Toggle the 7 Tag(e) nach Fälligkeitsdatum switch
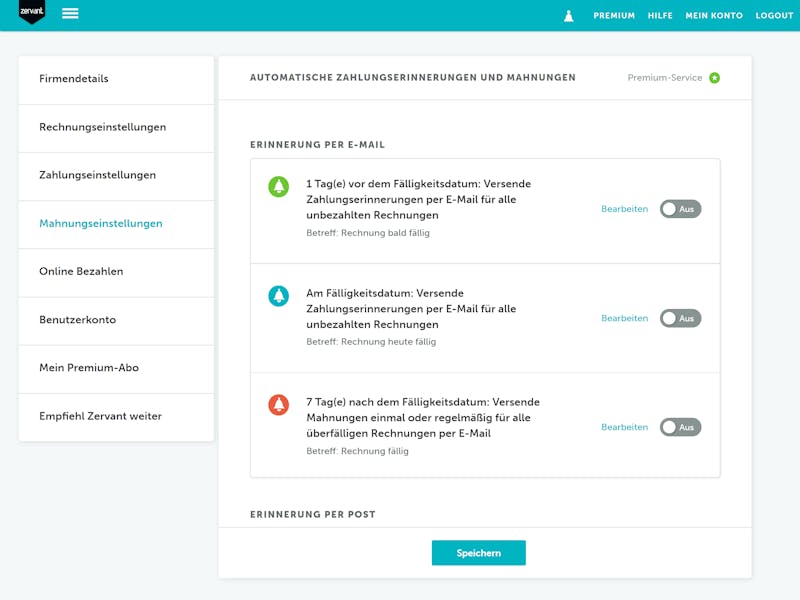 pyautogui.click(x=680, y=428)
